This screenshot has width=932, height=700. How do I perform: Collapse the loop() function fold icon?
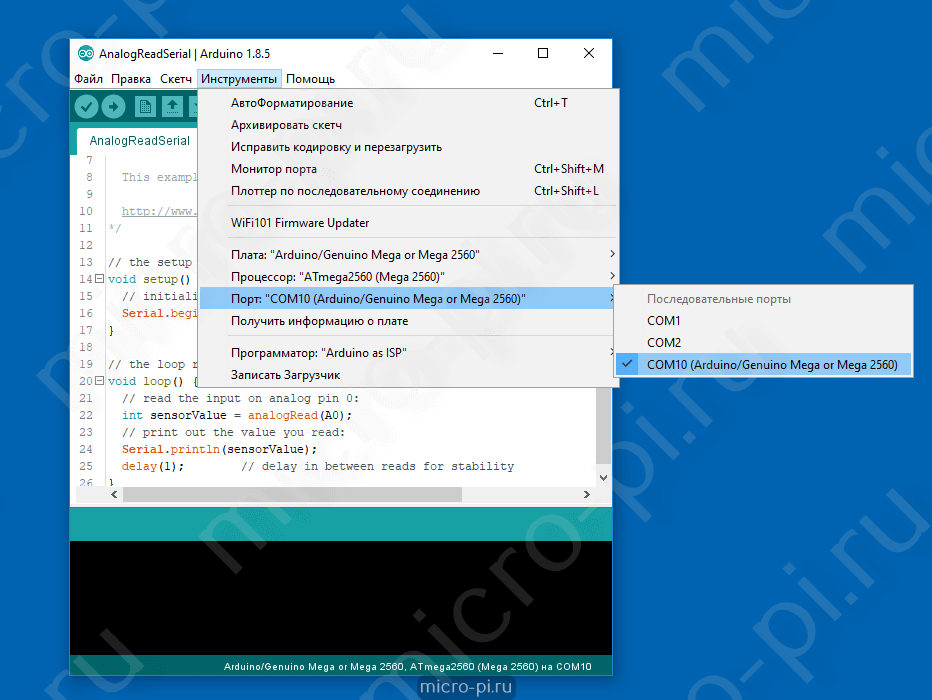tap(99, 382)
